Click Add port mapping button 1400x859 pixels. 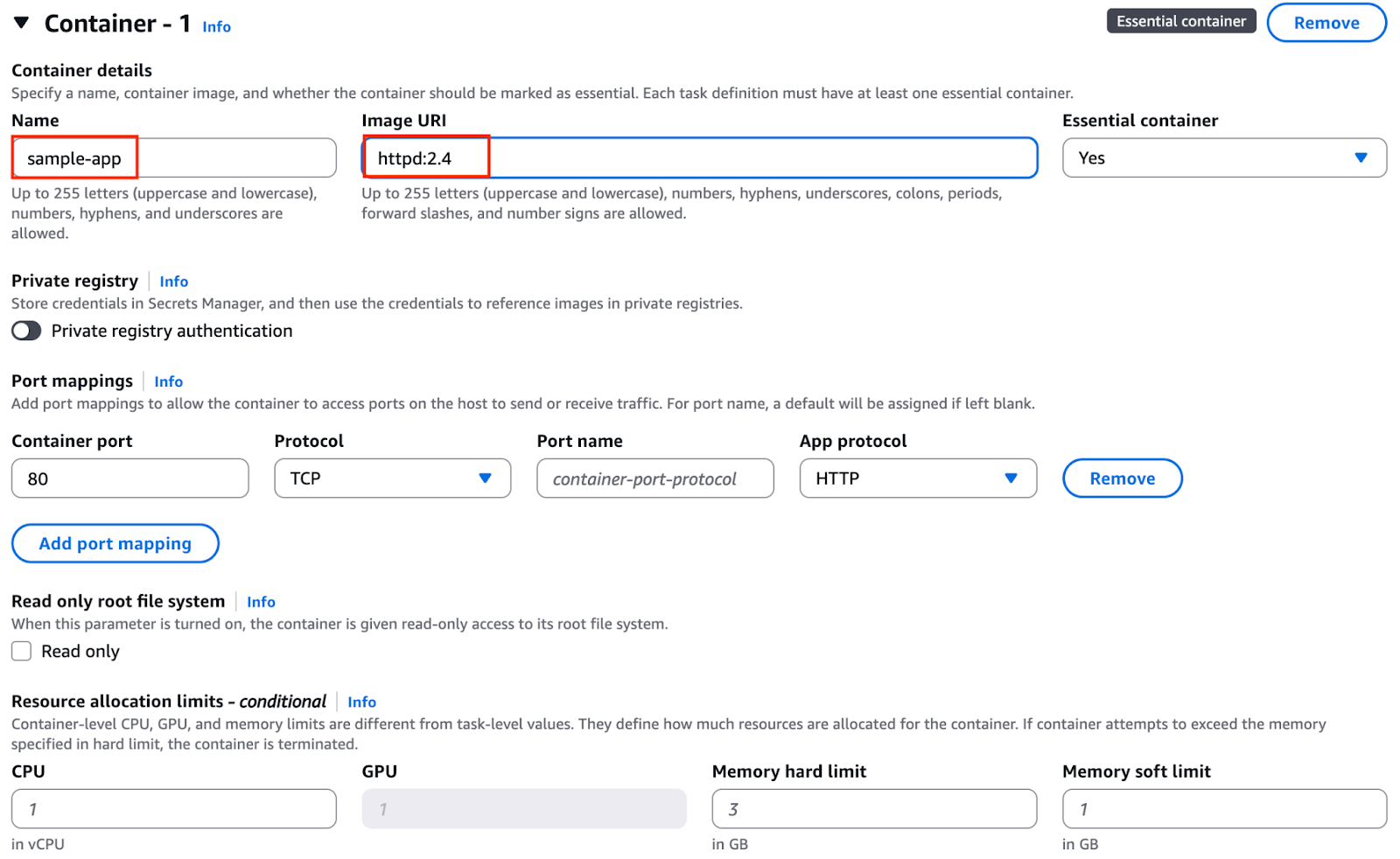pos(115,543)
